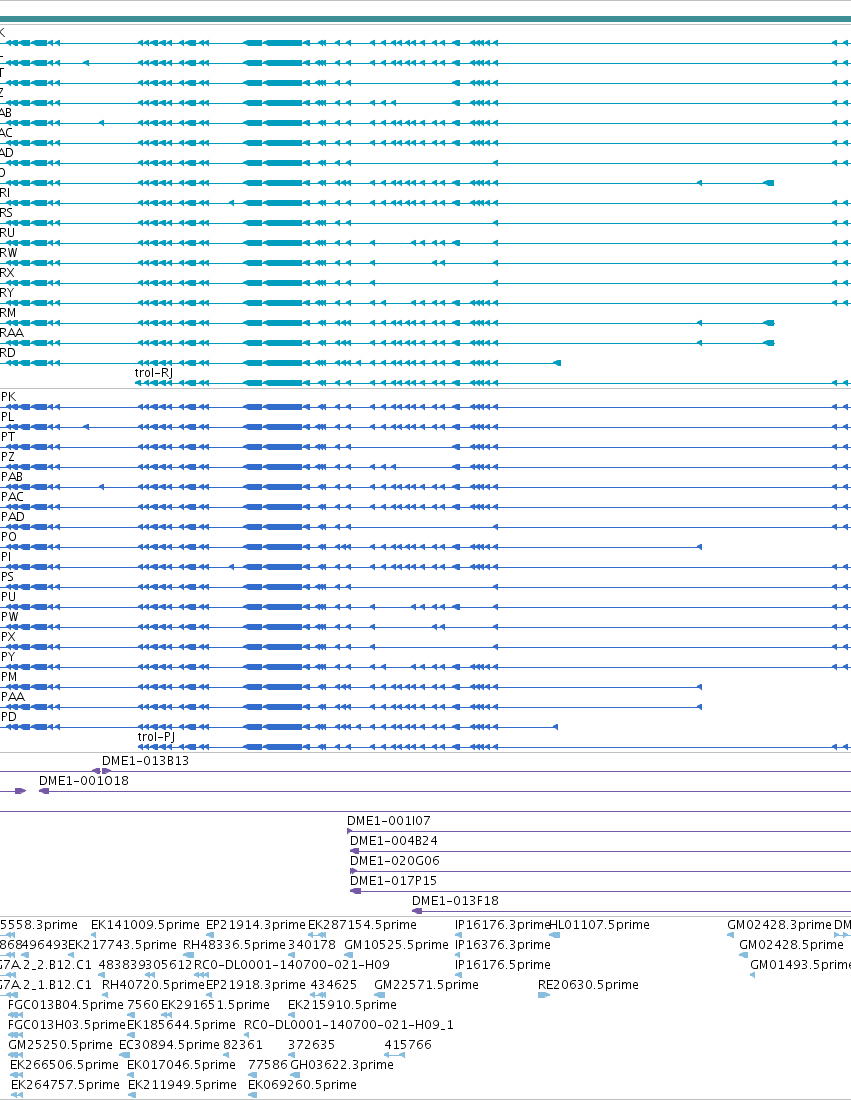851x1100 pixels.
Task: Click the EK017046.5prime EST label
Action: [181, 1065]
